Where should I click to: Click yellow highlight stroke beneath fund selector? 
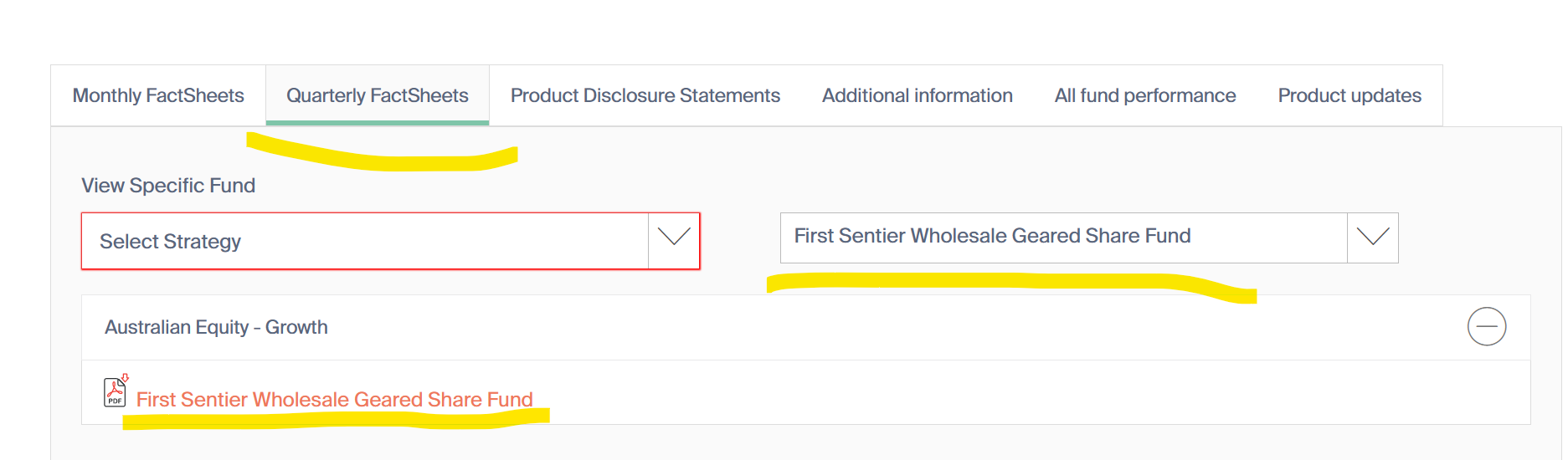(x=1005, y=282)
